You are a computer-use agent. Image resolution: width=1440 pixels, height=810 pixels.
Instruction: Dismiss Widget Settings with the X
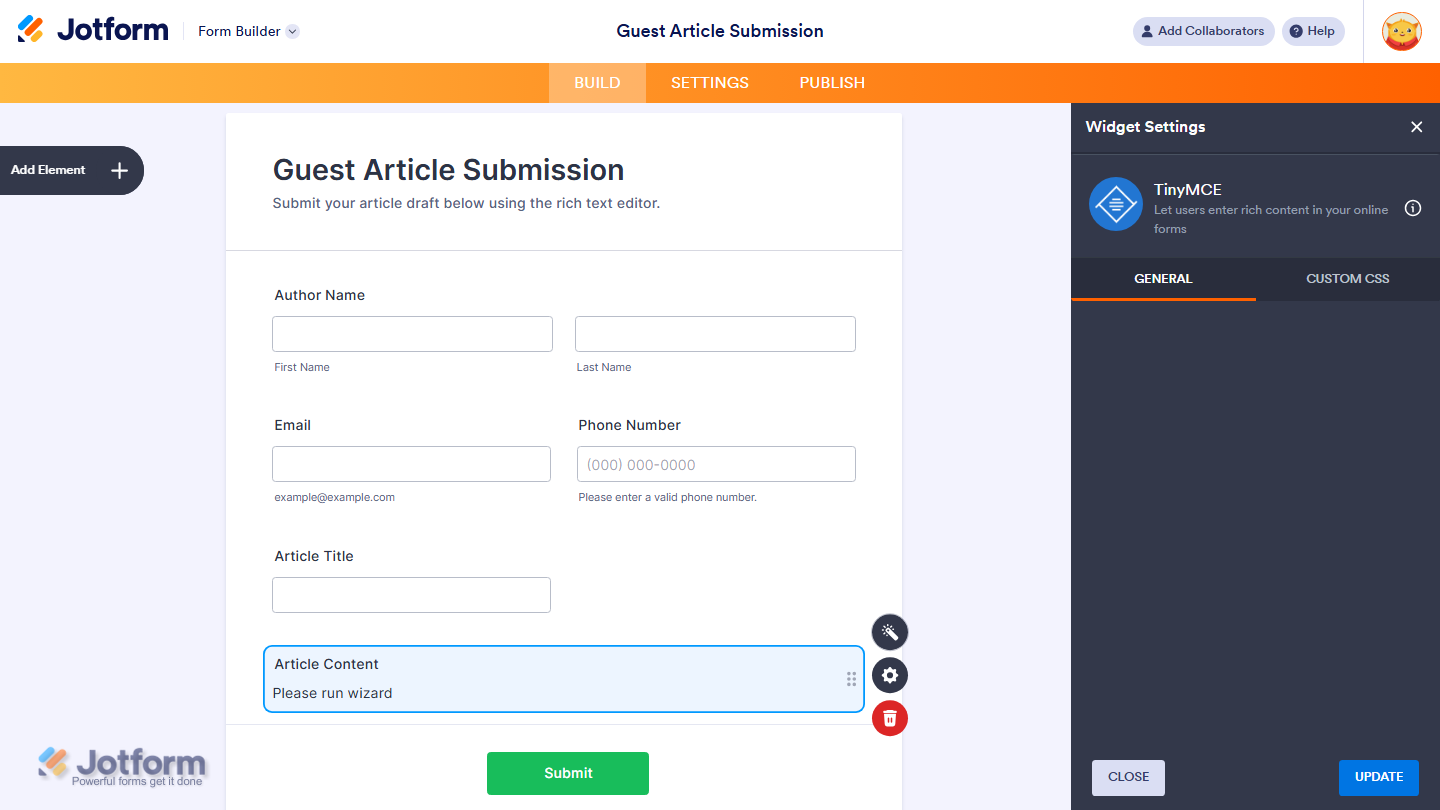[x=1417, y=127]
